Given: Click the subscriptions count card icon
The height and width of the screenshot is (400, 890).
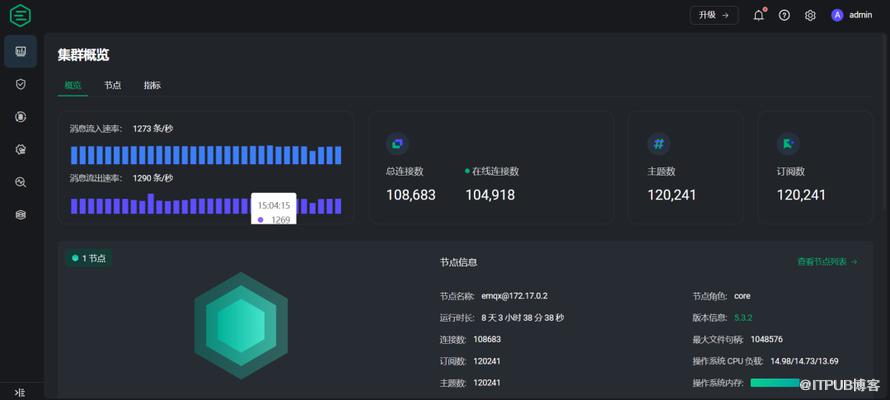Looking at the screenshot, I should pos(788,144).
